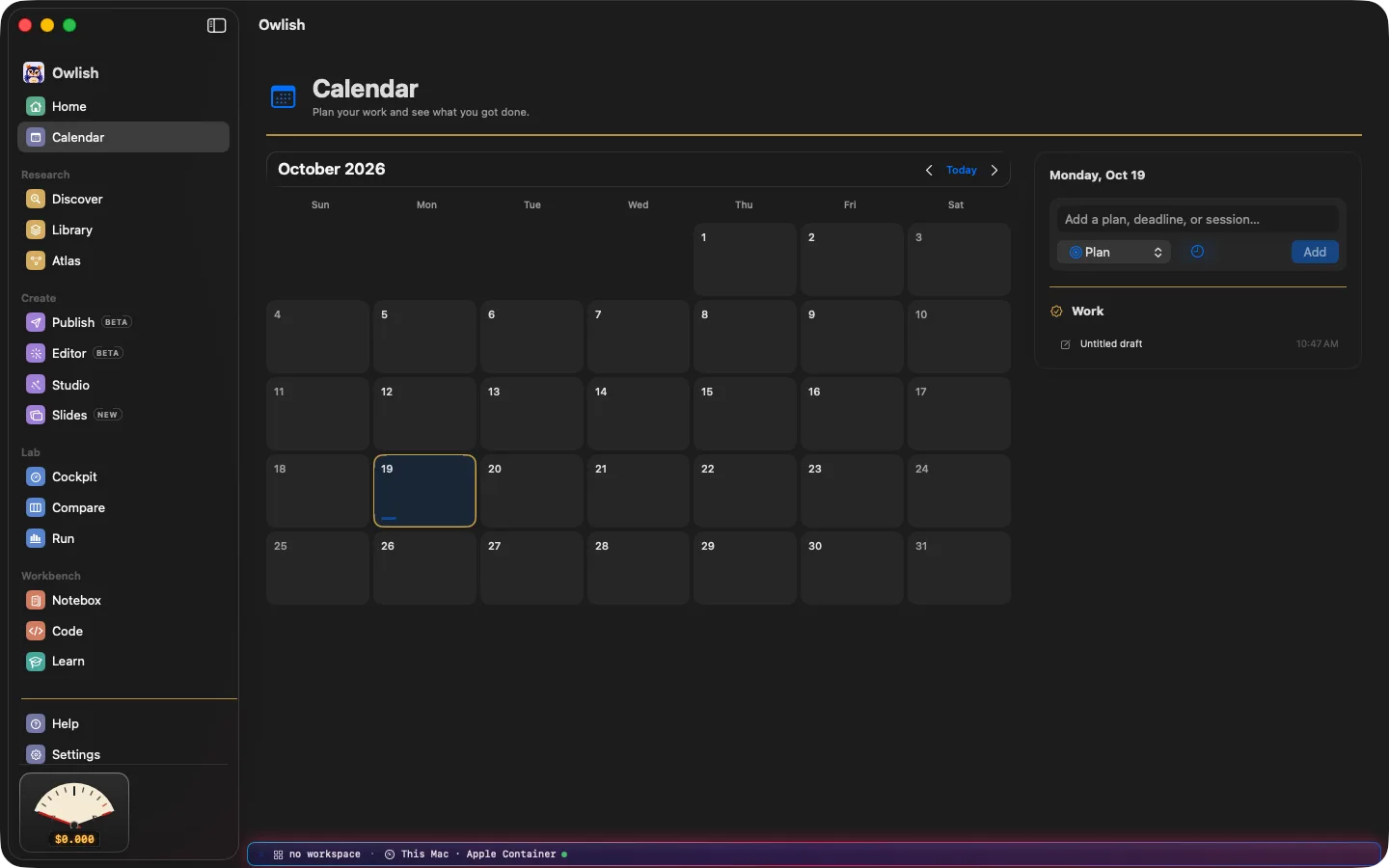Click the Add button
Screen dimensions: 1389x868
(1315, 252)
